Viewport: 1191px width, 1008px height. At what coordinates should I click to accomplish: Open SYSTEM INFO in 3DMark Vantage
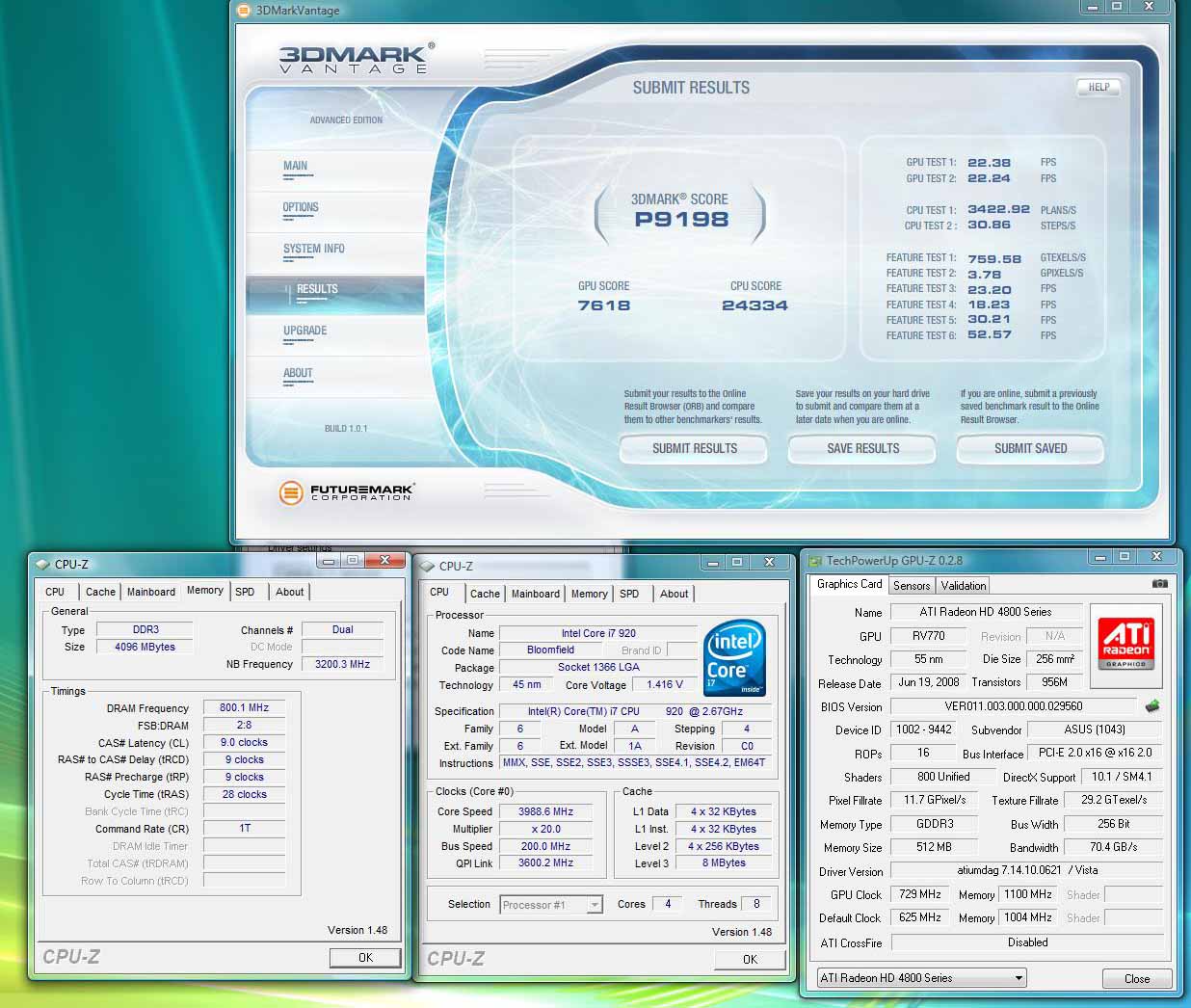pos(313,249)
